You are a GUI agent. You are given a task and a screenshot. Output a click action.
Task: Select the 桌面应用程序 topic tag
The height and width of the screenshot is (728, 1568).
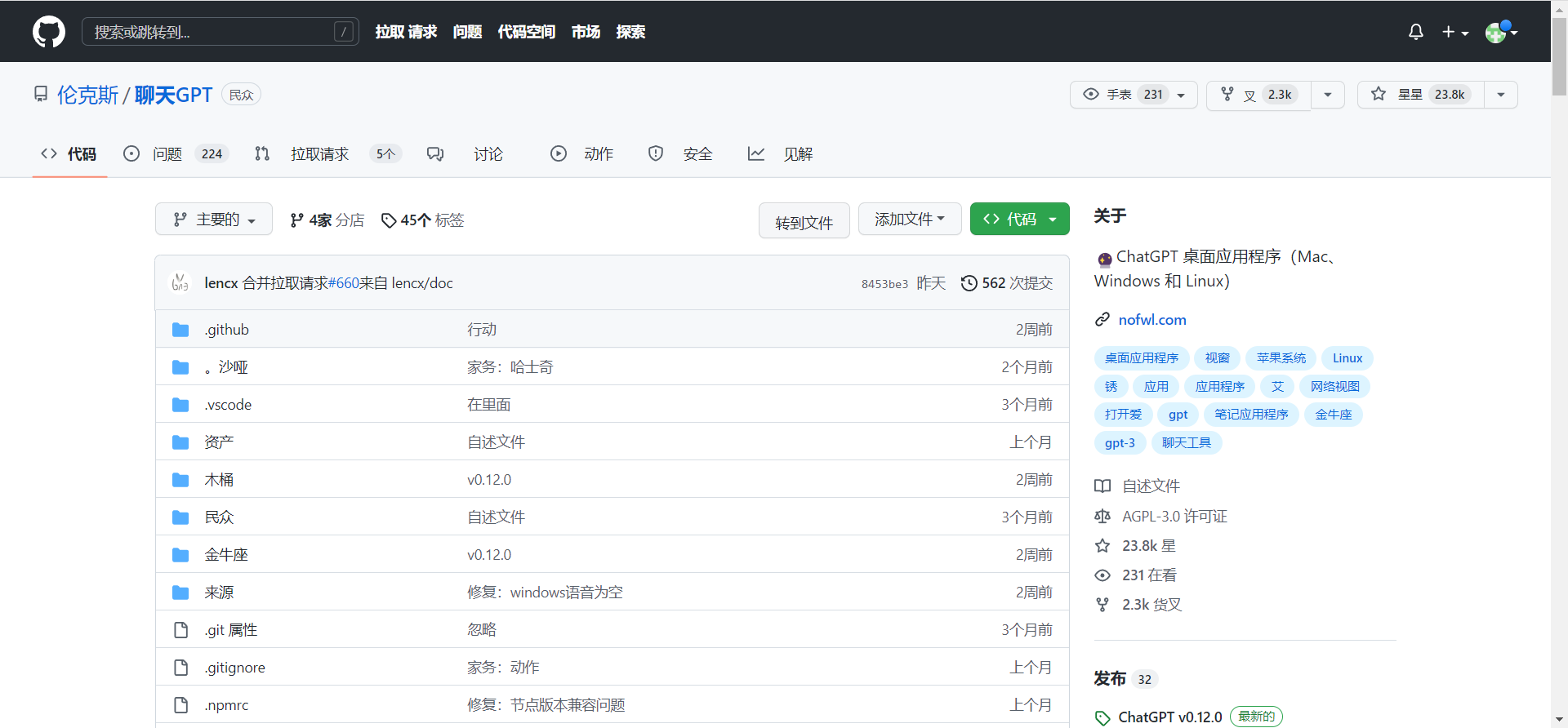(x=1142, y=358)
